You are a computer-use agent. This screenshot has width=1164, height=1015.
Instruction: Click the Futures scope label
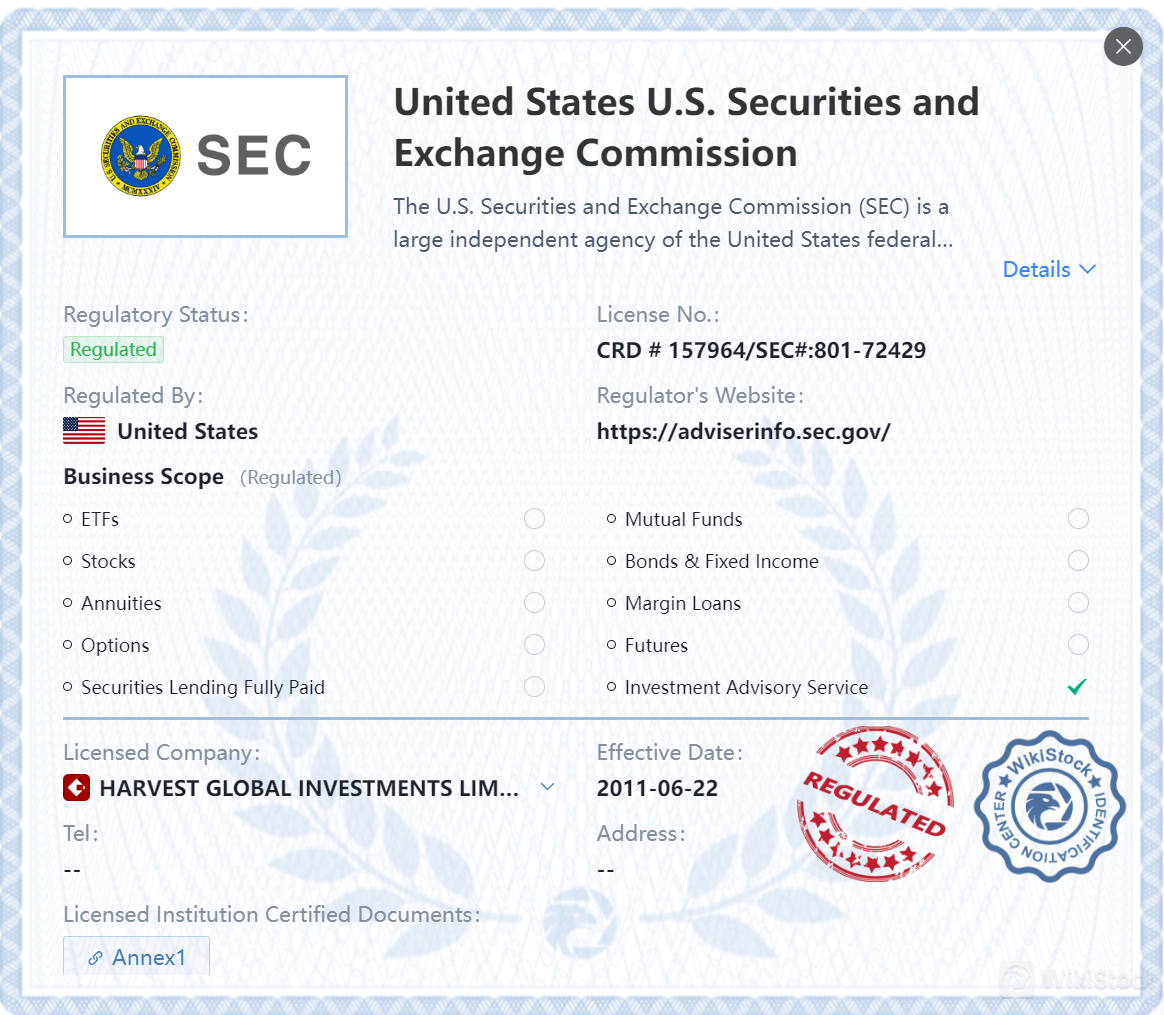(656, 645)
